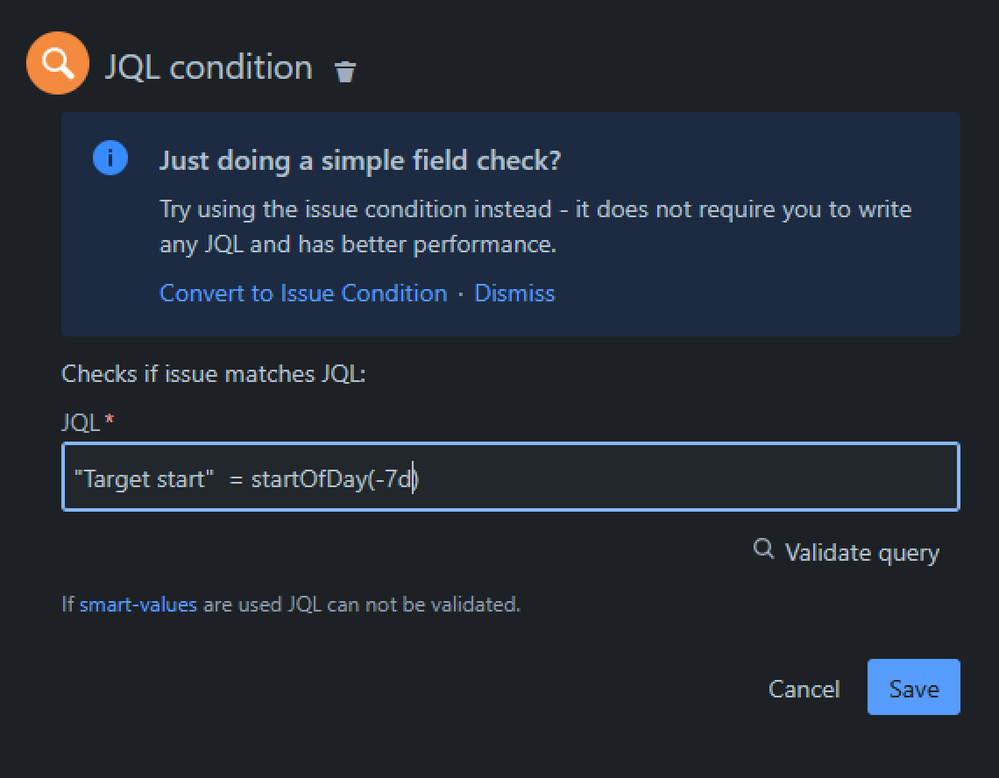Image resolution: width=999 pixels, height=778 pixels.
Task: Cancel the JQL condition editing
Action: click(x=803, y=688)
